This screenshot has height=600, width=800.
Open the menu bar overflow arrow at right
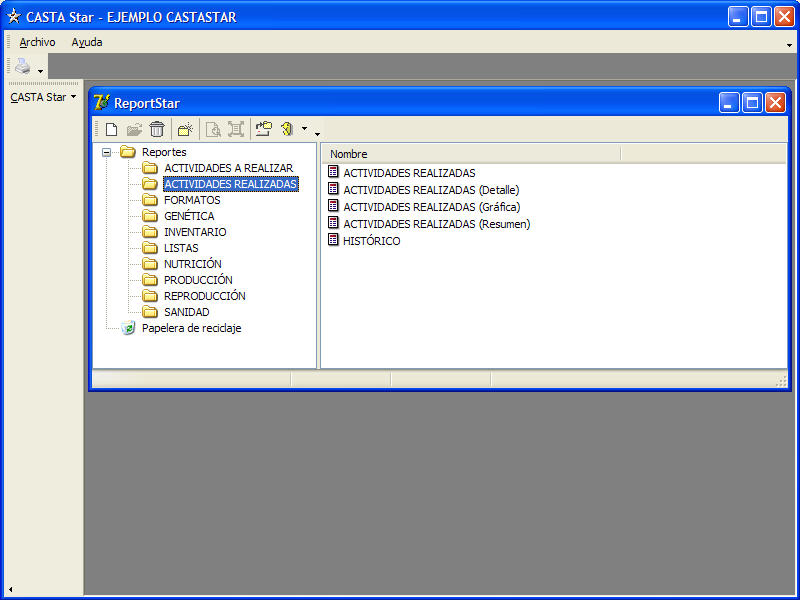pyautogui.click(x=789, y=45)
